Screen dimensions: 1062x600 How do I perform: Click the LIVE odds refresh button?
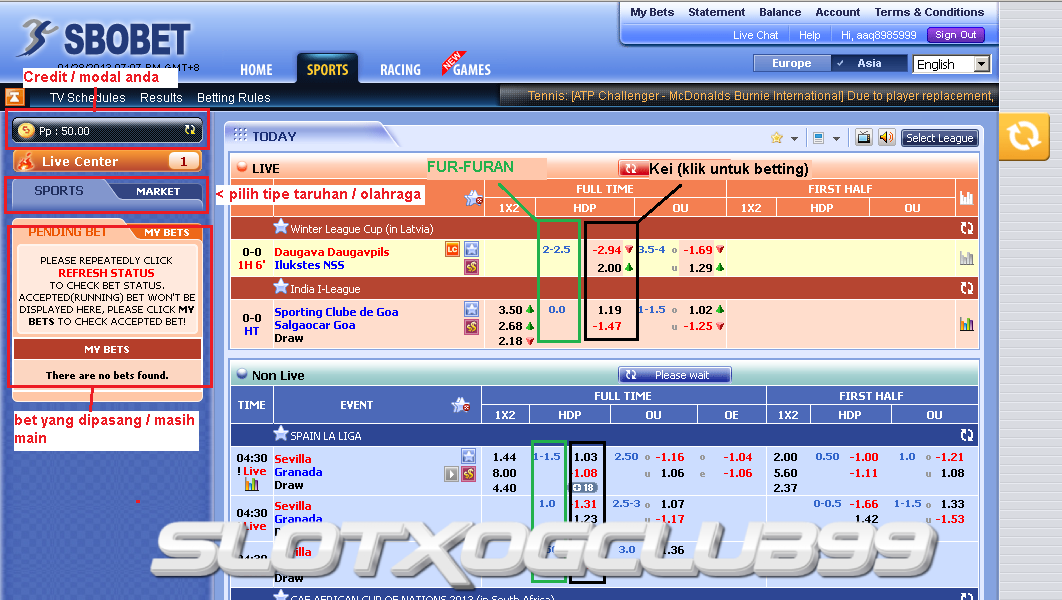[x=631, y=169]
